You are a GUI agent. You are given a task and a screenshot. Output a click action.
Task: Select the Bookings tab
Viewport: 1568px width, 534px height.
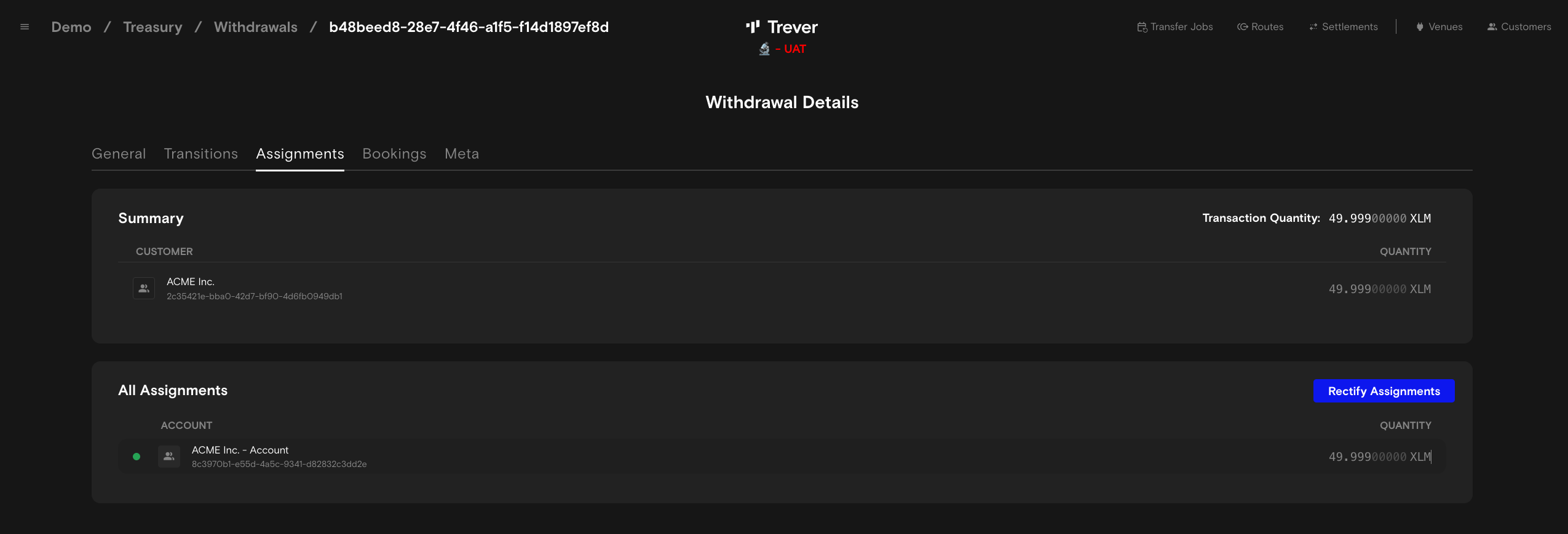394,154
